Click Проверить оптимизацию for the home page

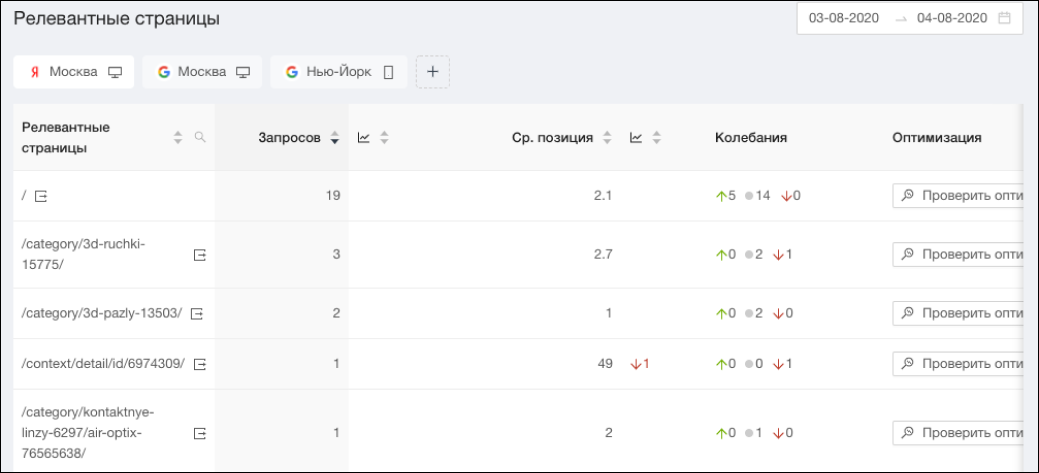pos(958,196)
